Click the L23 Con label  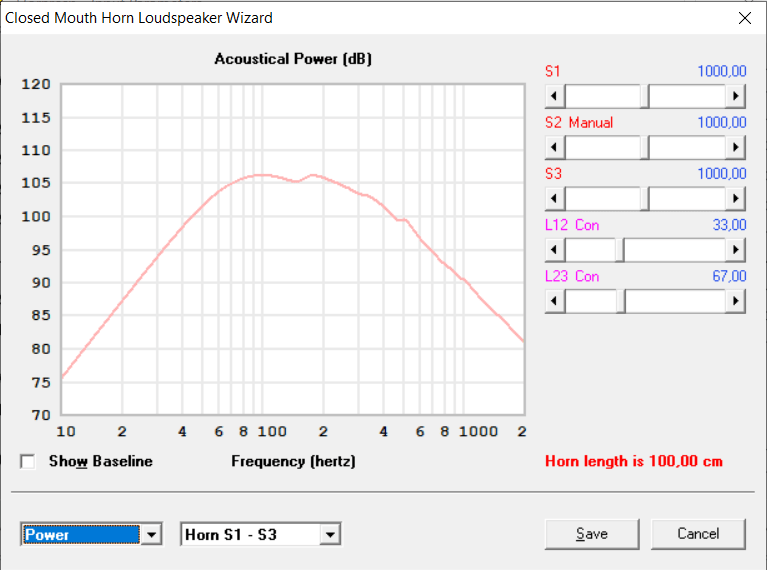(572, 276)
